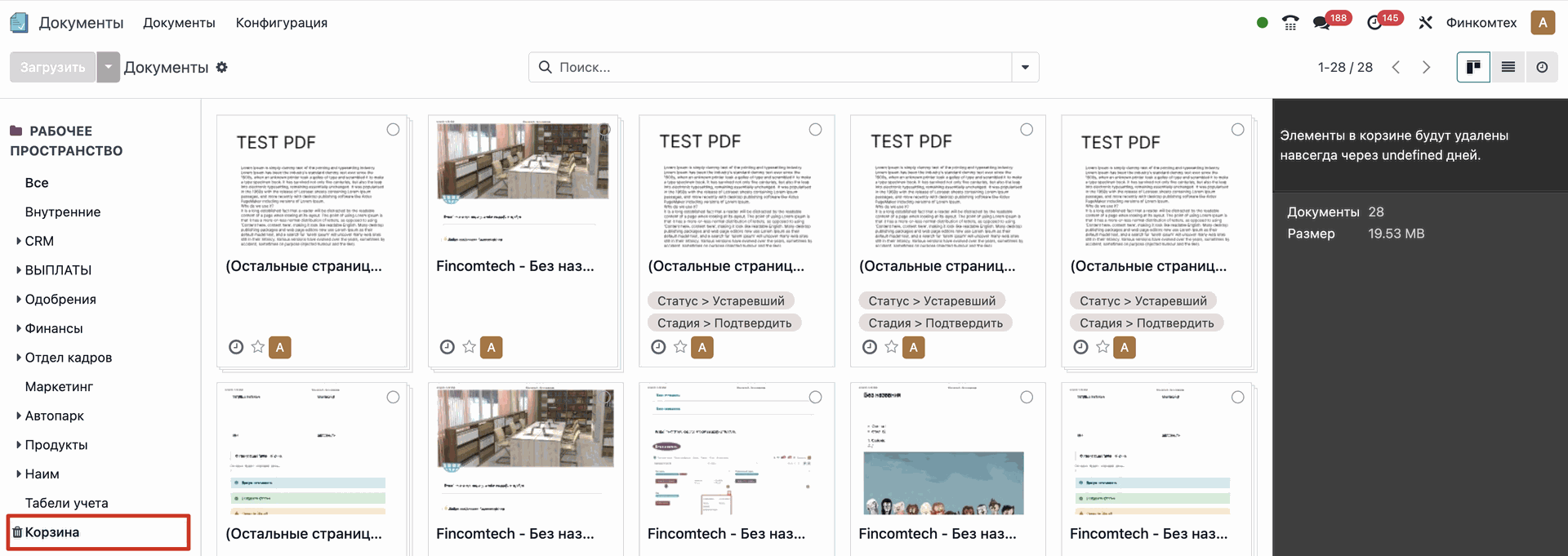Select the third document card's selection circle
1568x556 pixels.
coord(815,130)
